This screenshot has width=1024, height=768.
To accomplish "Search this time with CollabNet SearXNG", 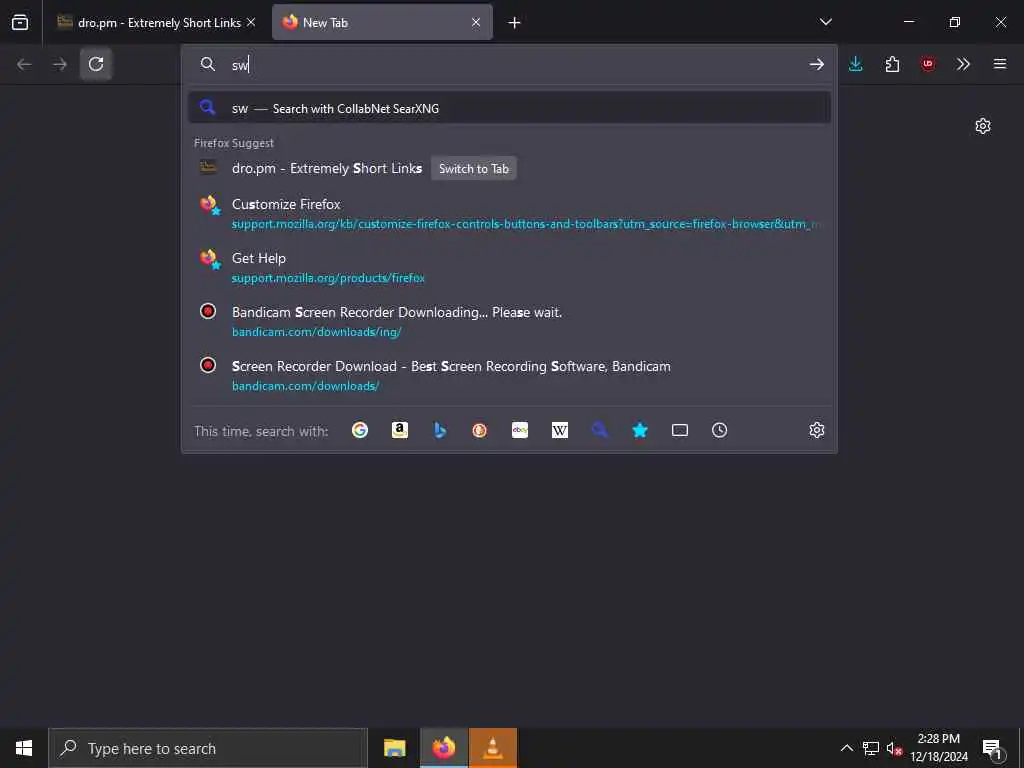I will (600, 430).
